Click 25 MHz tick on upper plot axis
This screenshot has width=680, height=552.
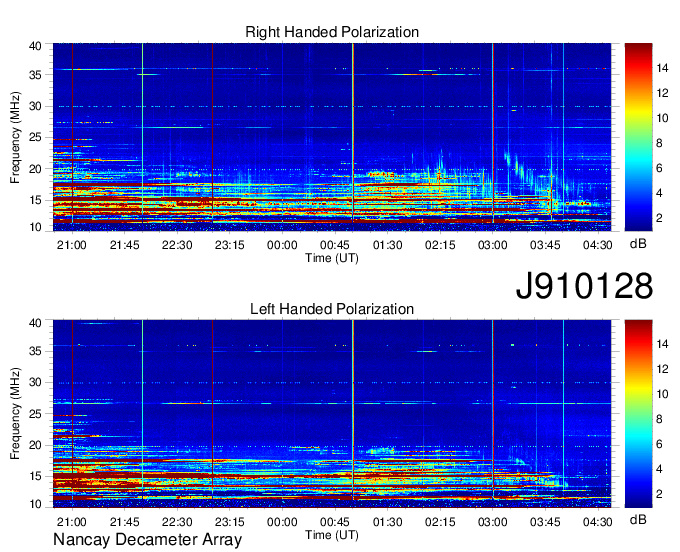[36, 137]
